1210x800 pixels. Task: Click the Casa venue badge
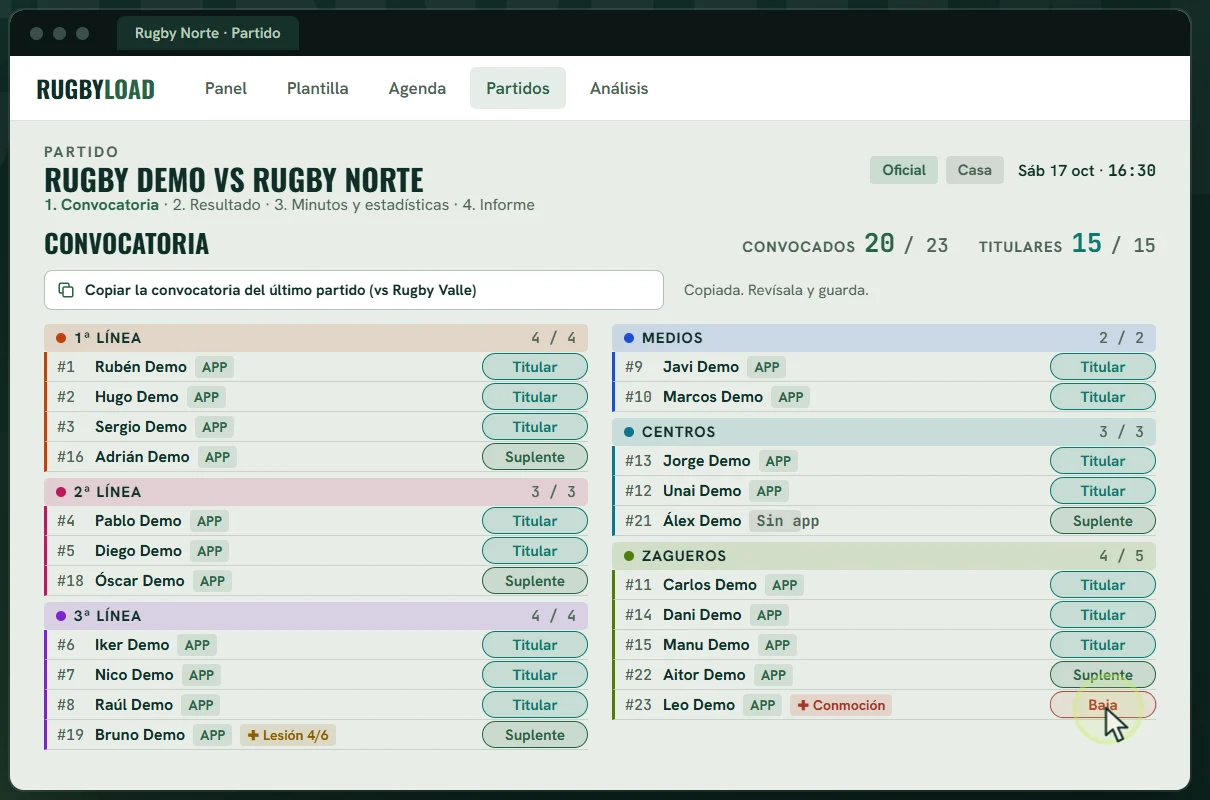(975, 170)
